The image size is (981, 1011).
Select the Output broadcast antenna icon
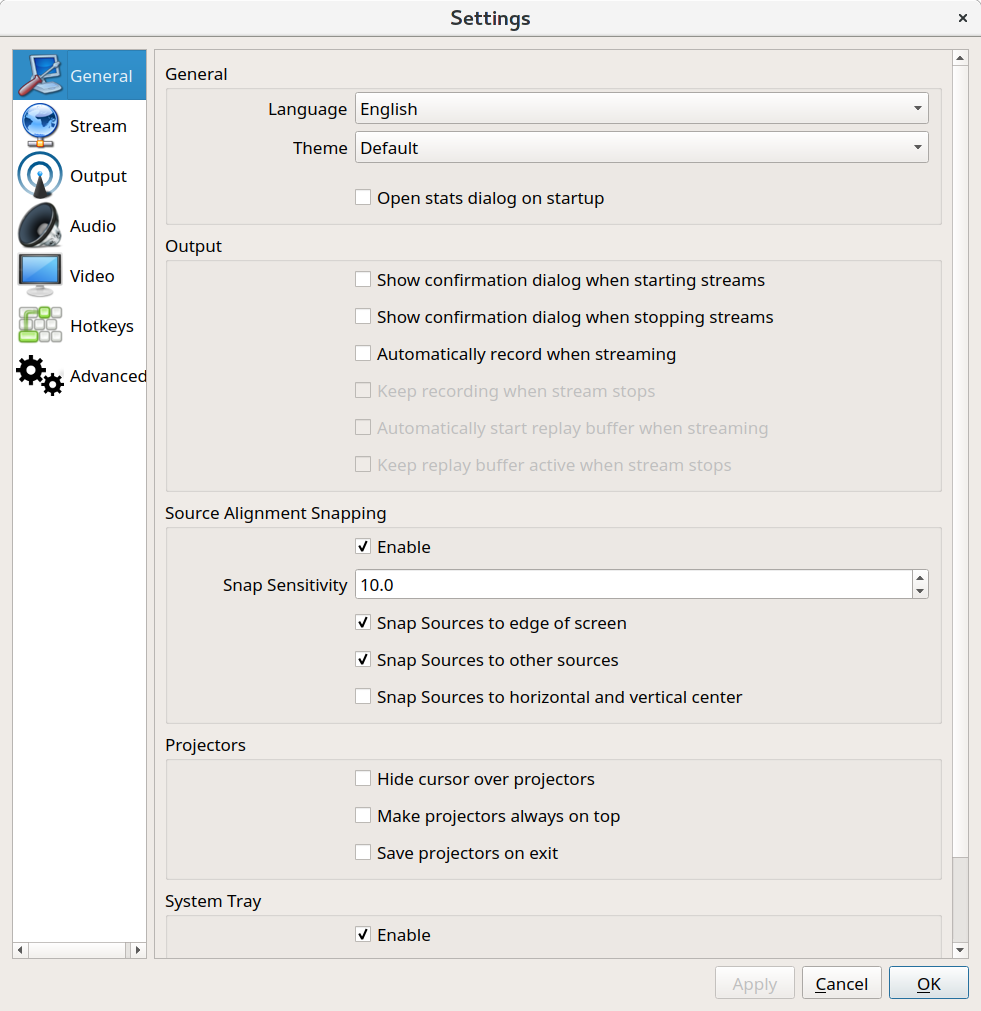40,176
